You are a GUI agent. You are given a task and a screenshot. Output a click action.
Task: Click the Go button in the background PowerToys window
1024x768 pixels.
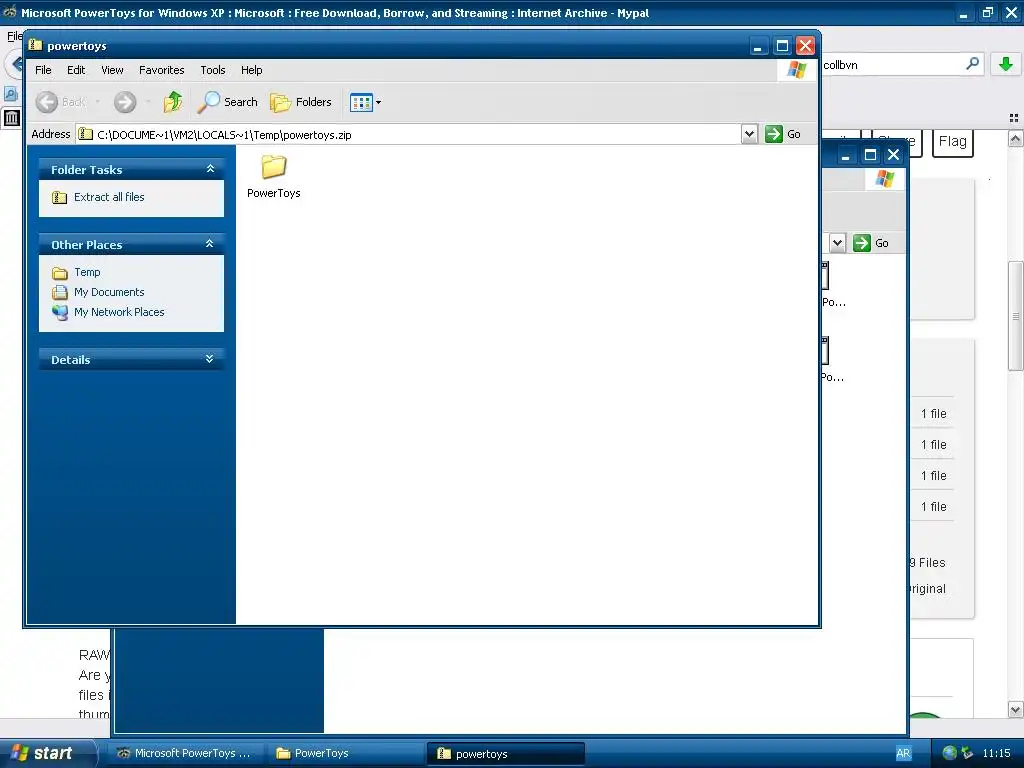(872, 243)
